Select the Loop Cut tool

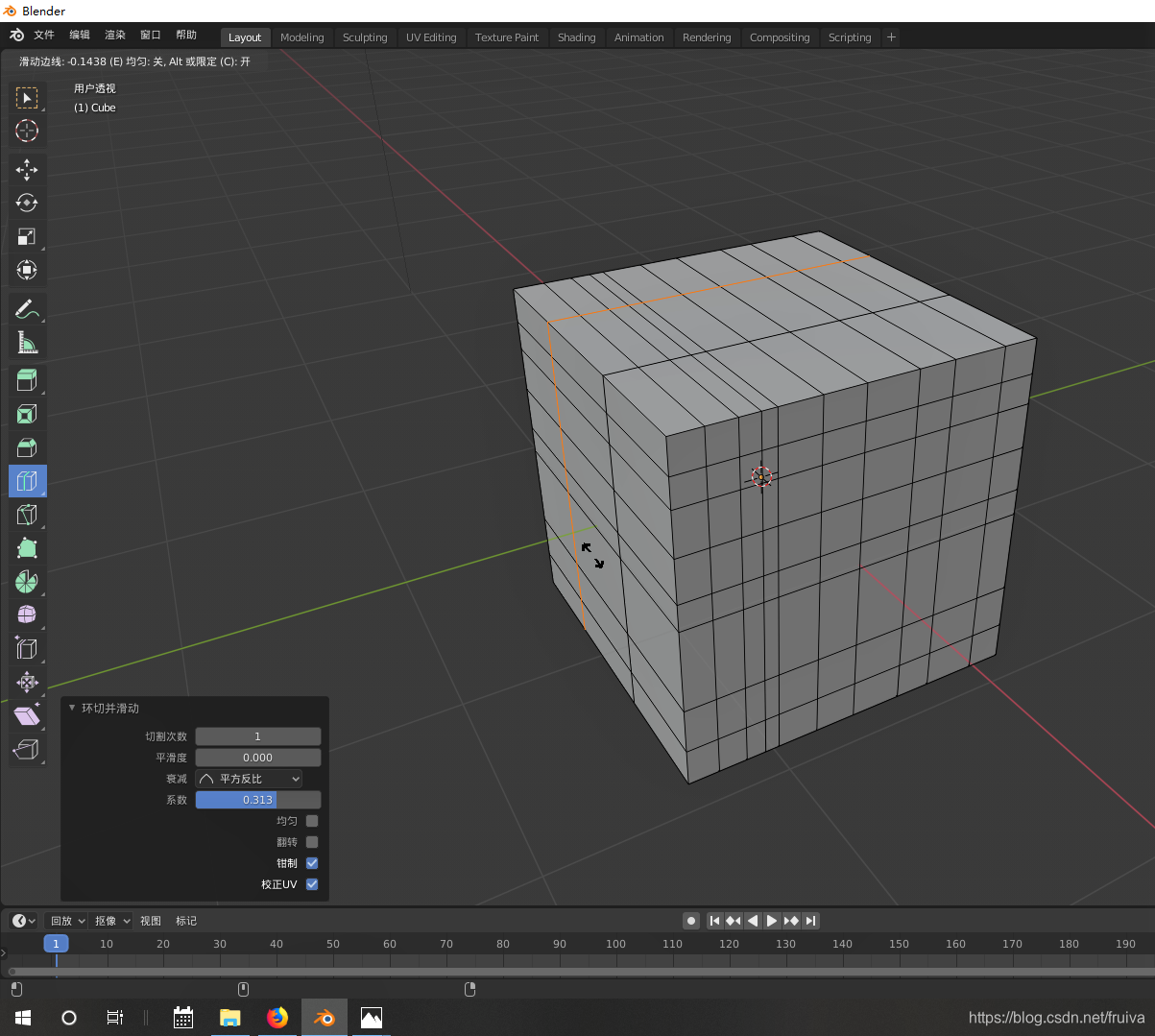pyautogui.click(x=27, y=481)
